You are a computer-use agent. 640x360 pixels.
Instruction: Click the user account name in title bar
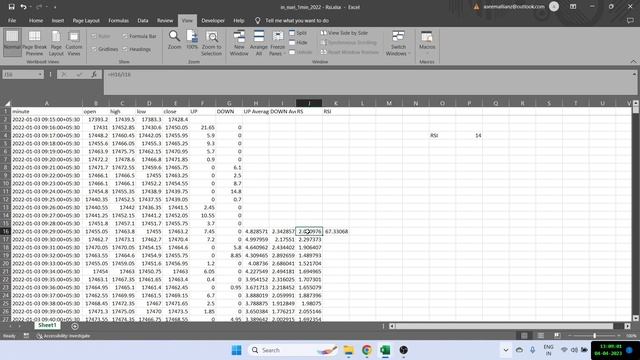pyautogui.click(x=513, y=7)
